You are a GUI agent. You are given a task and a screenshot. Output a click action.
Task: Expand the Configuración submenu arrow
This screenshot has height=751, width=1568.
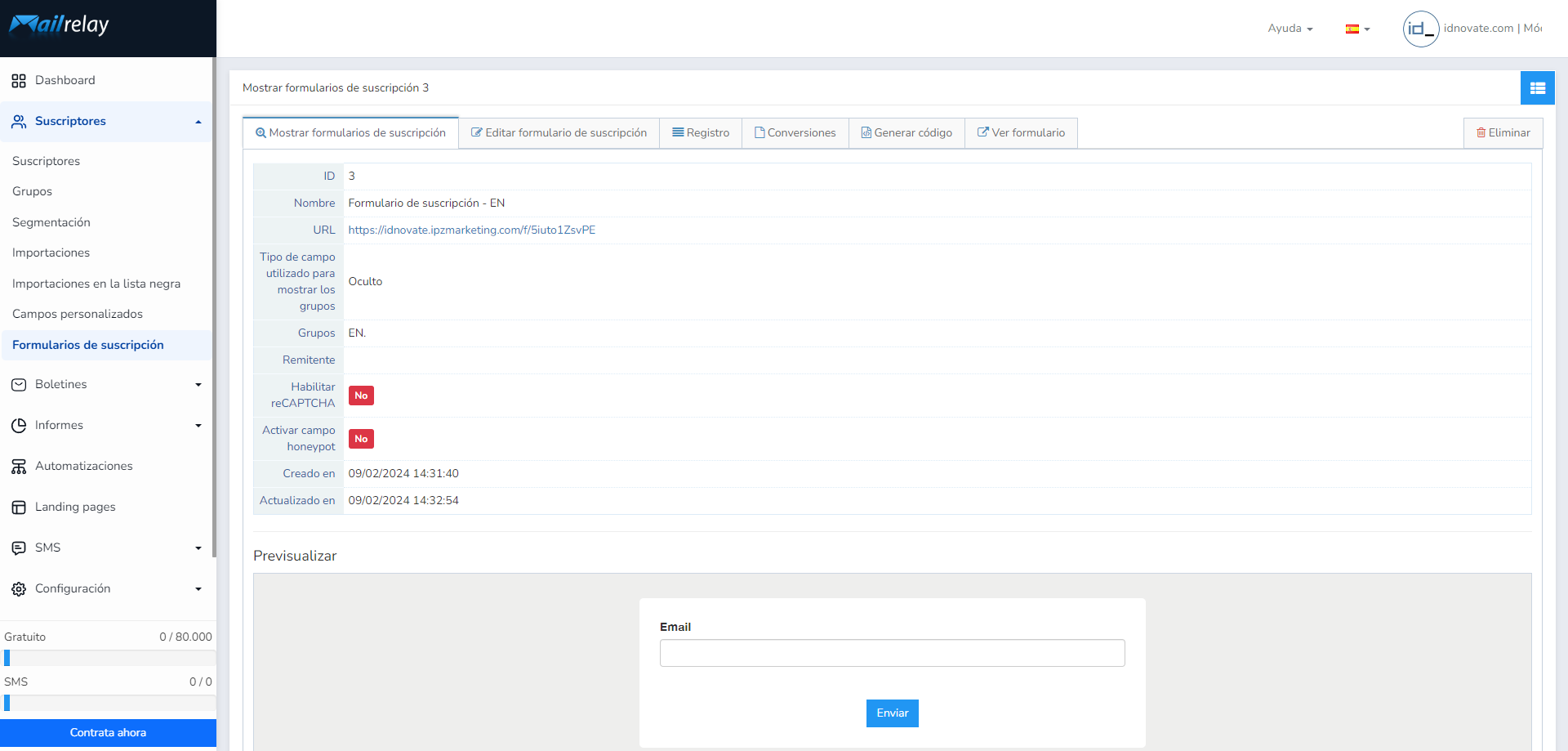pos(198,589)
